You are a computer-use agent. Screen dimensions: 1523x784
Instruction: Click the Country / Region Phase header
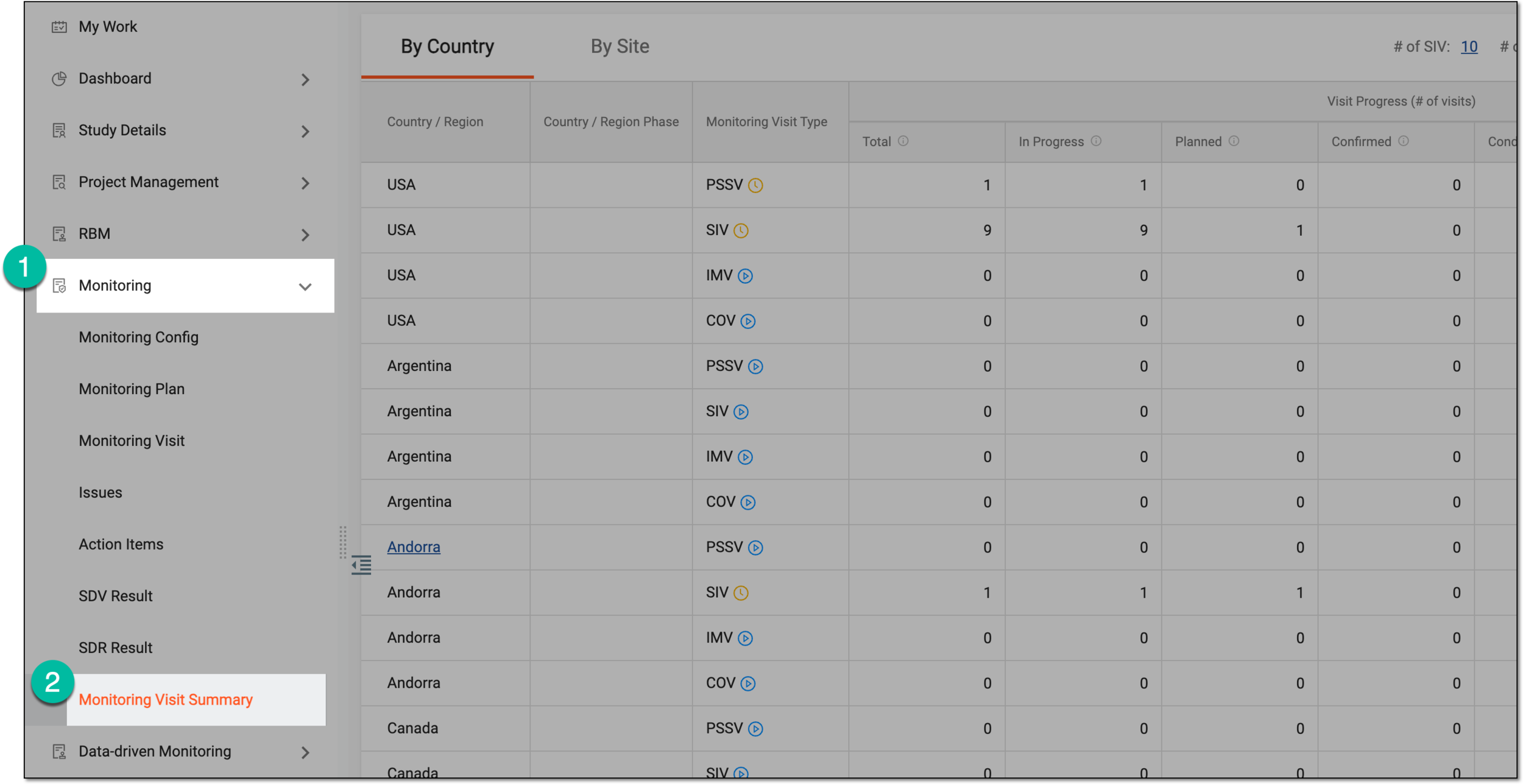[611, 122]
